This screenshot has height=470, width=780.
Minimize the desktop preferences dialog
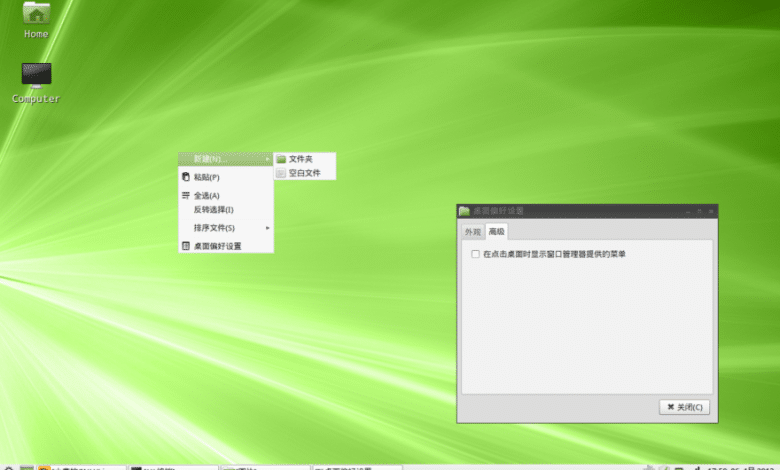(688, 211)
